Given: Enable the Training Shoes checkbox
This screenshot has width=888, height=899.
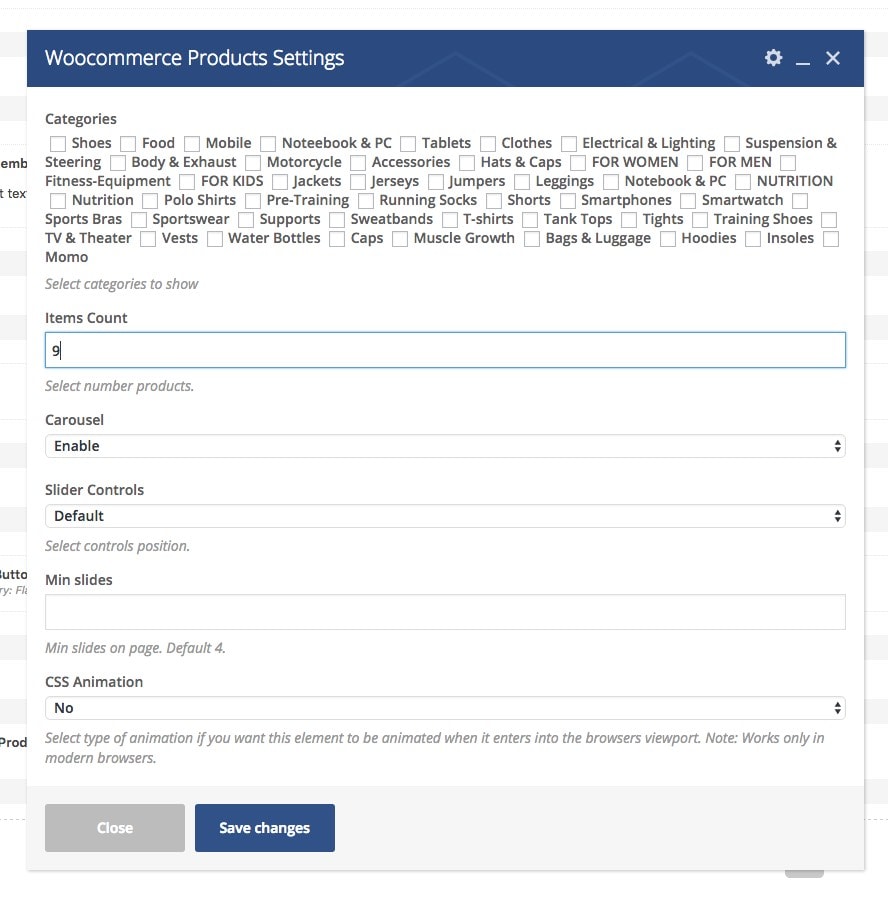Looking at the screenshot, I should (x=699, y=220).
